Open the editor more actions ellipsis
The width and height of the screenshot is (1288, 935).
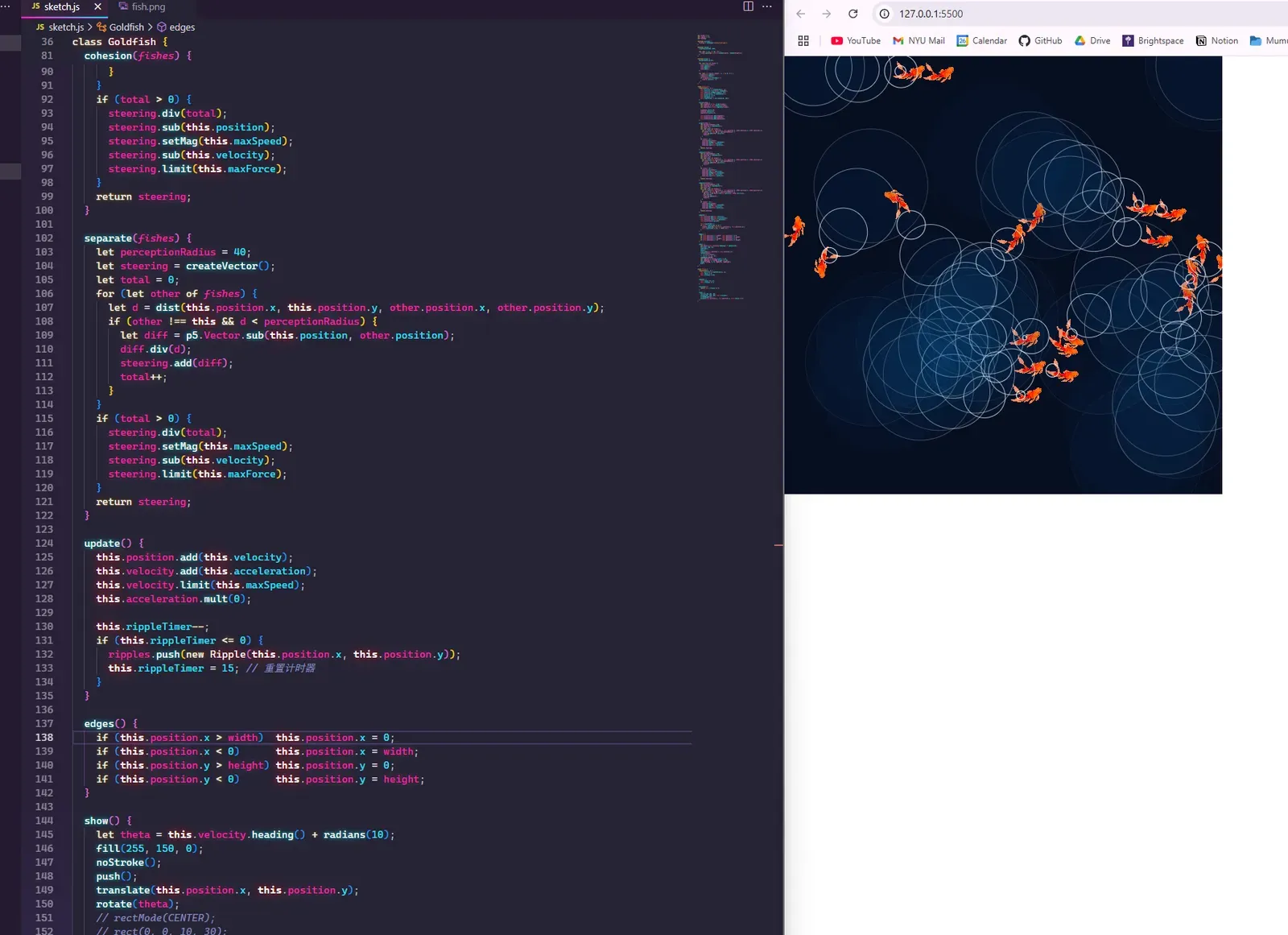tap(767, 6)
